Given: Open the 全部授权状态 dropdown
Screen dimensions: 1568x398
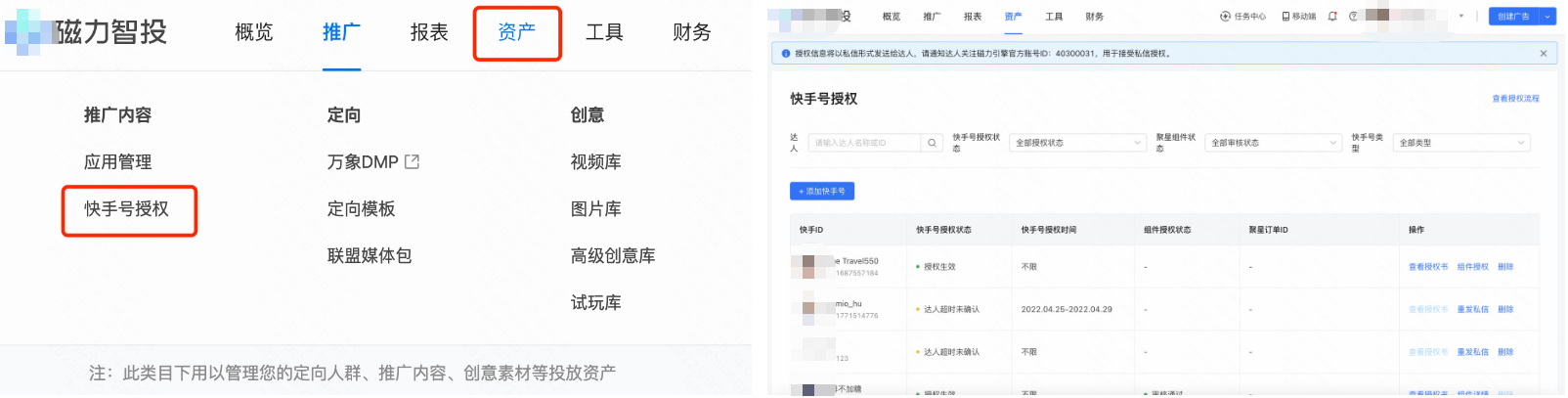Looking at the screenshot, I should [1077, 143].
